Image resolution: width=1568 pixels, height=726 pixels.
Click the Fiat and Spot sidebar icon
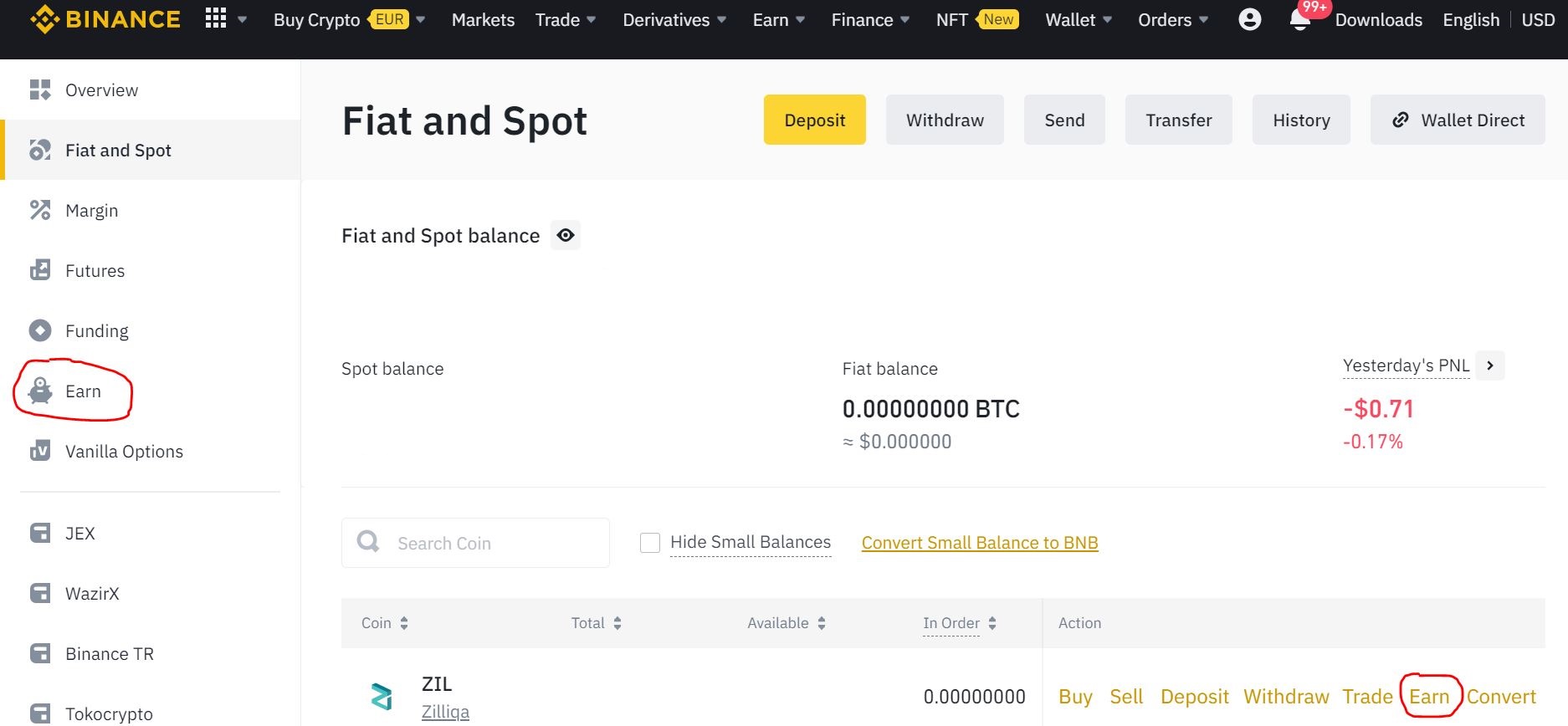pyautogui.click(x=40, y=150)
